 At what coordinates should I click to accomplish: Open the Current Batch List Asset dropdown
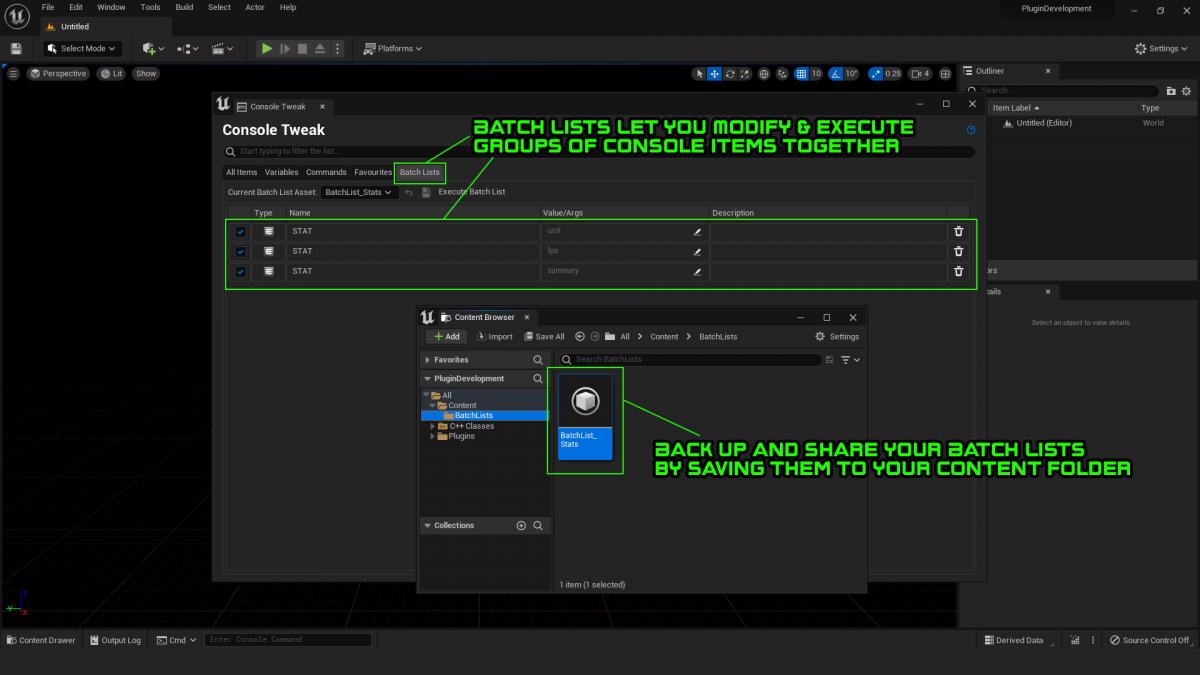359,192
